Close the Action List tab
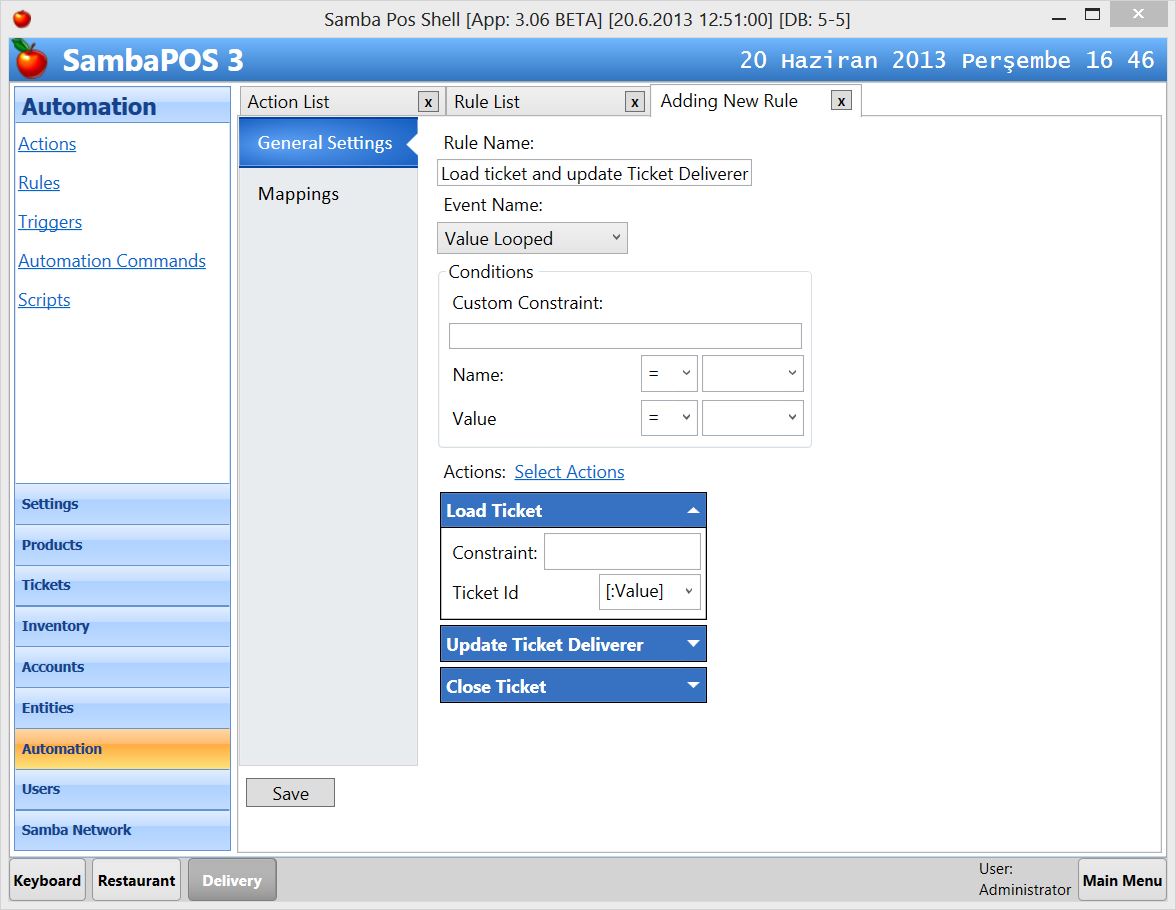 point(428,101)
